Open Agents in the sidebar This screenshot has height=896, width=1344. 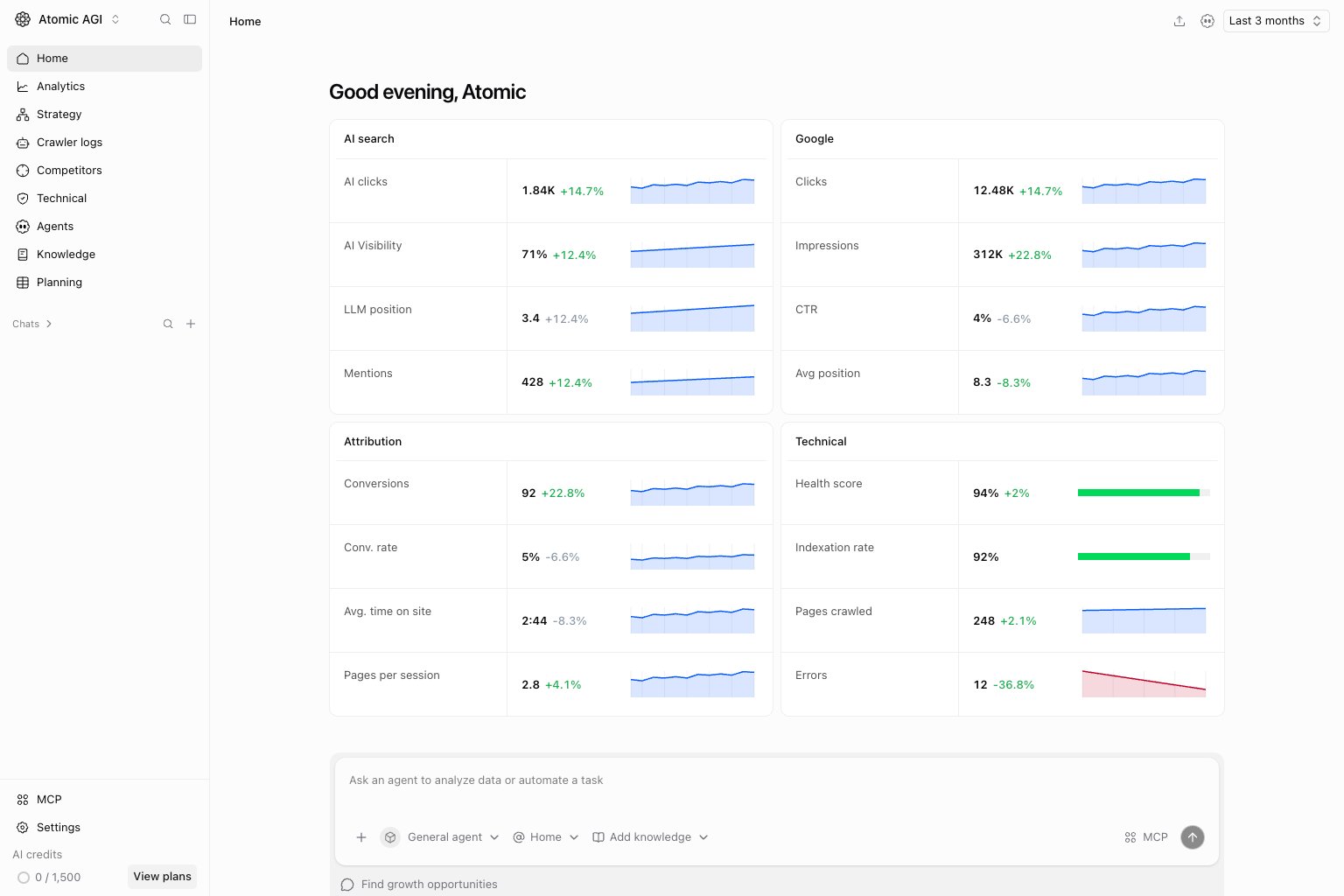point(104,227)
